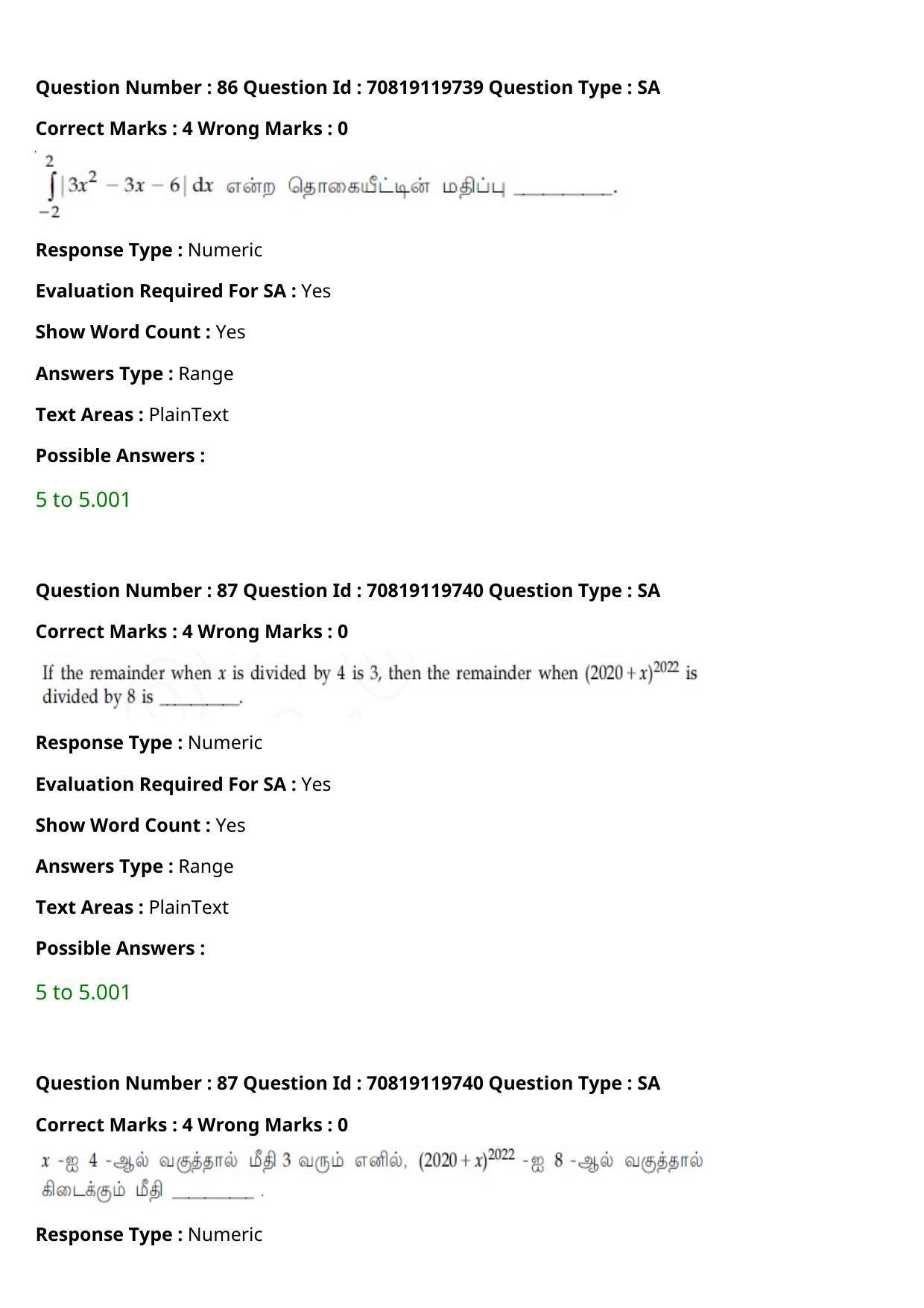Screen dimensions: 924x1308
Task: Click 'Answers Type : Range' under question 87
Action: [134, 866]
